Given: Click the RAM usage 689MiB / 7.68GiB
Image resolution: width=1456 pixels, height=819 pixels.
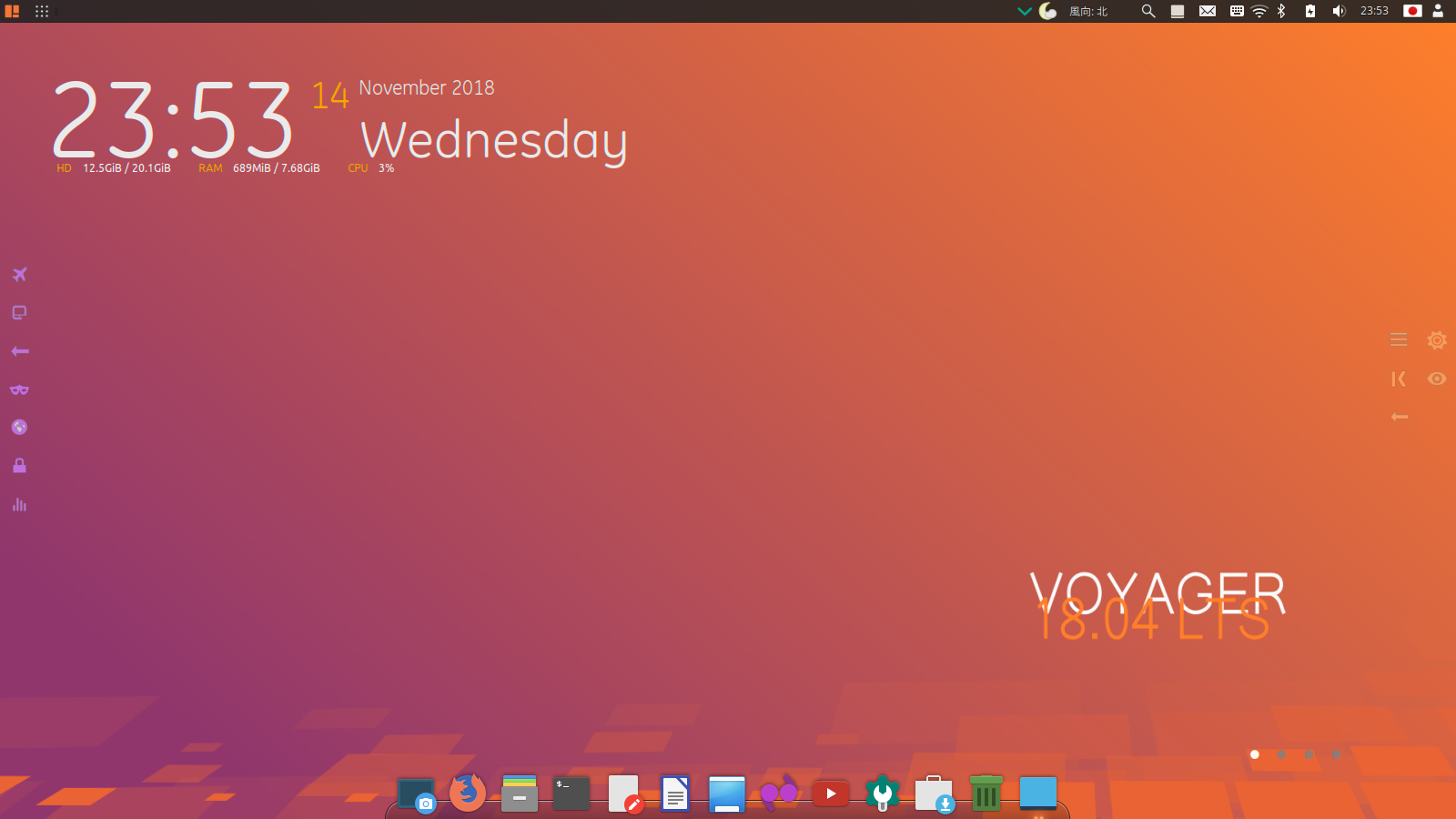Looking at the screenshot, I should pyautogui.click(x=277, y=168).
